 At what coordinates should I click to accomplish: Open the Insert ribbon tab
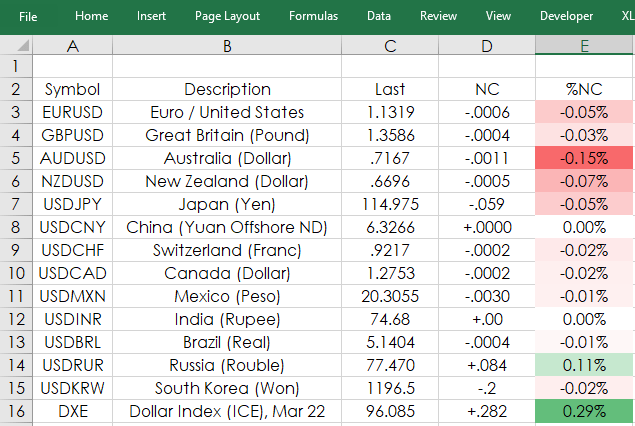[x=151, y=16]
